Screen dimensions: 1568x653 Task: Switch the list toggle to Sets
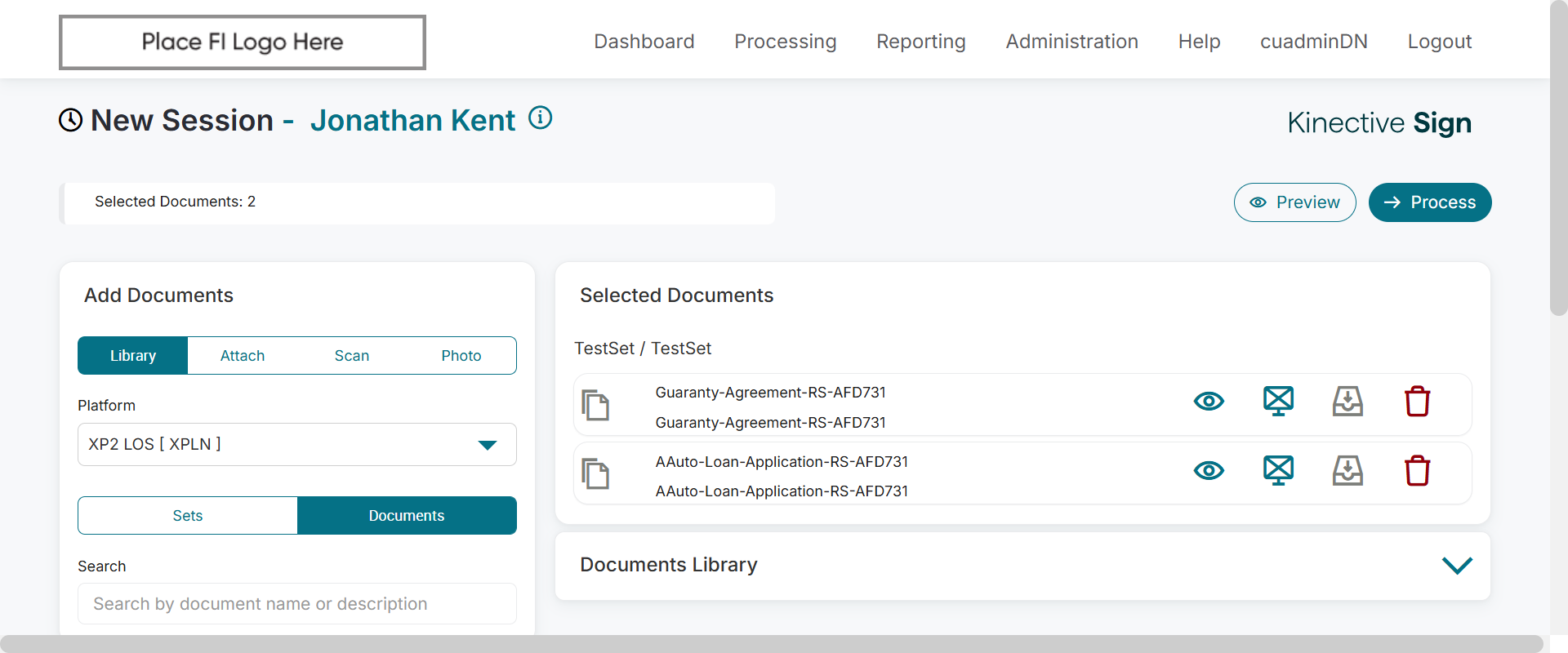tap(188, 516)
